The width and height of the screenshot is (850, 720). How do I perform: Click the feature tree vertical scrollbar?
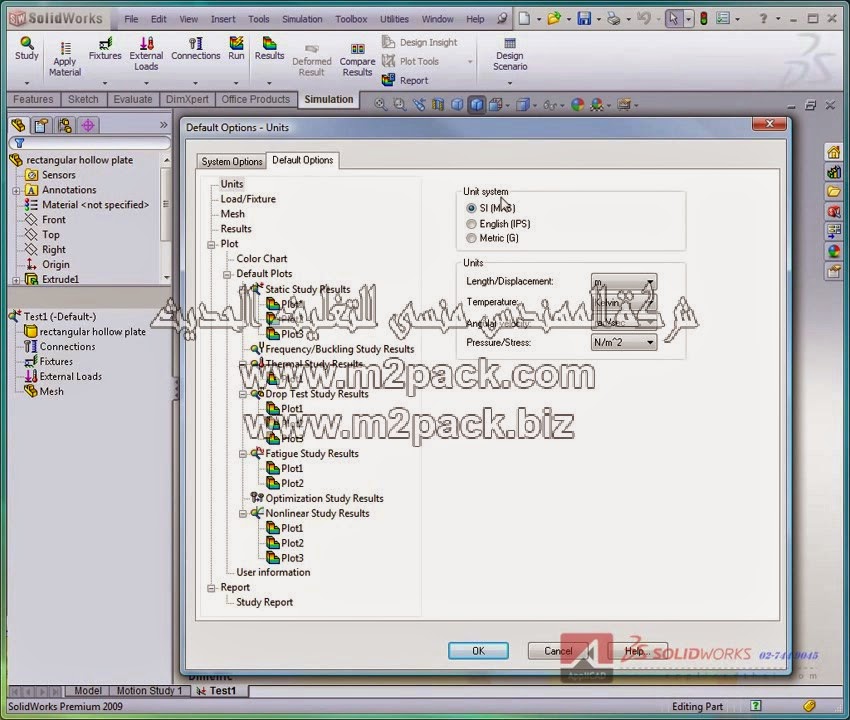point(166,219)
